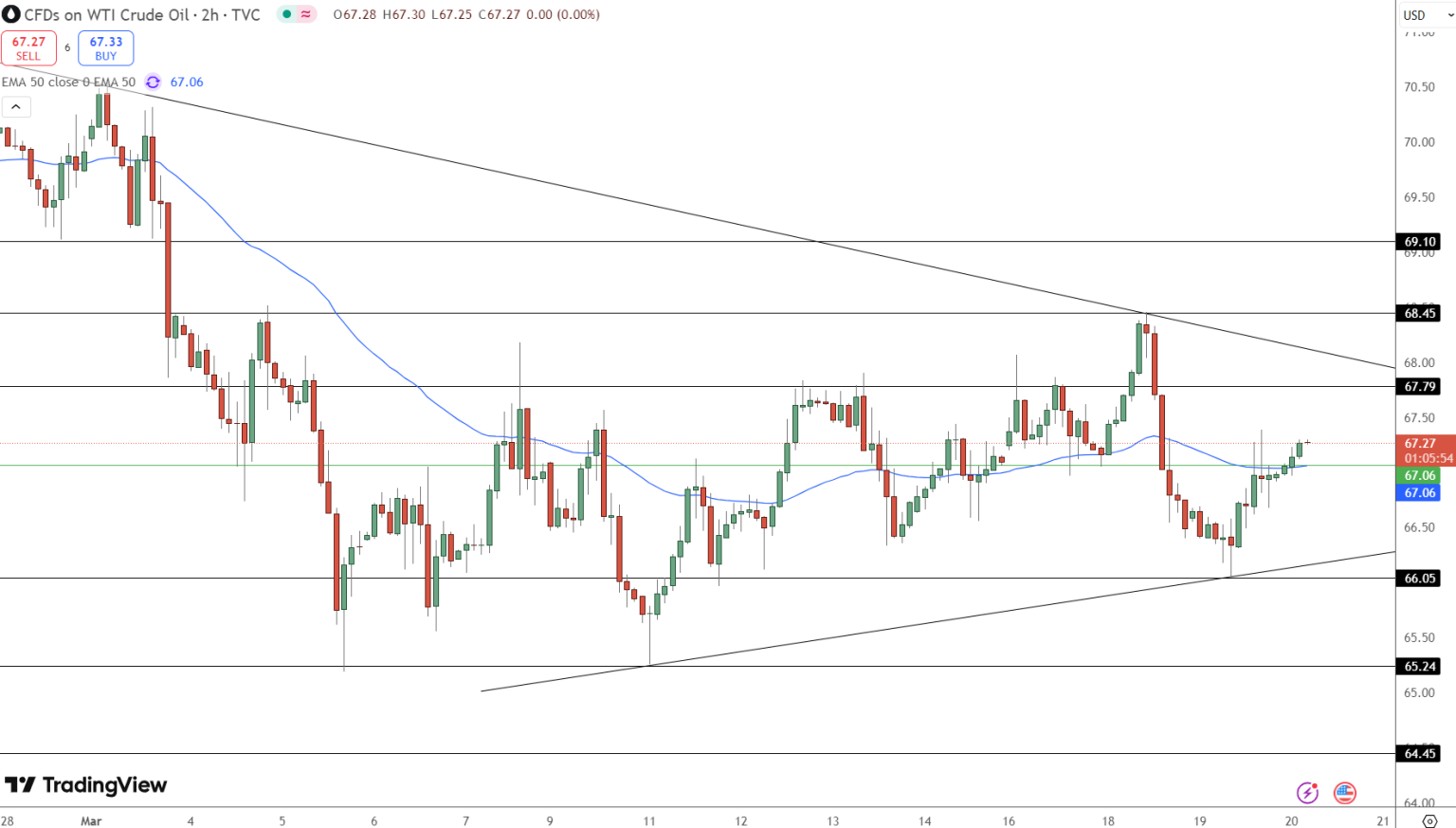Click the OHLC values O67.28 H67.30

pyautogui.click(x=378, y=15)
